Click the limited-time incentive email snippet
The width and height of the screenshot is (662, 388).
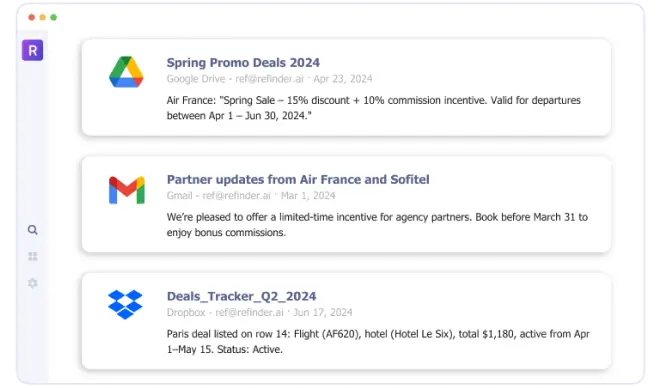[x=377, y=225]
